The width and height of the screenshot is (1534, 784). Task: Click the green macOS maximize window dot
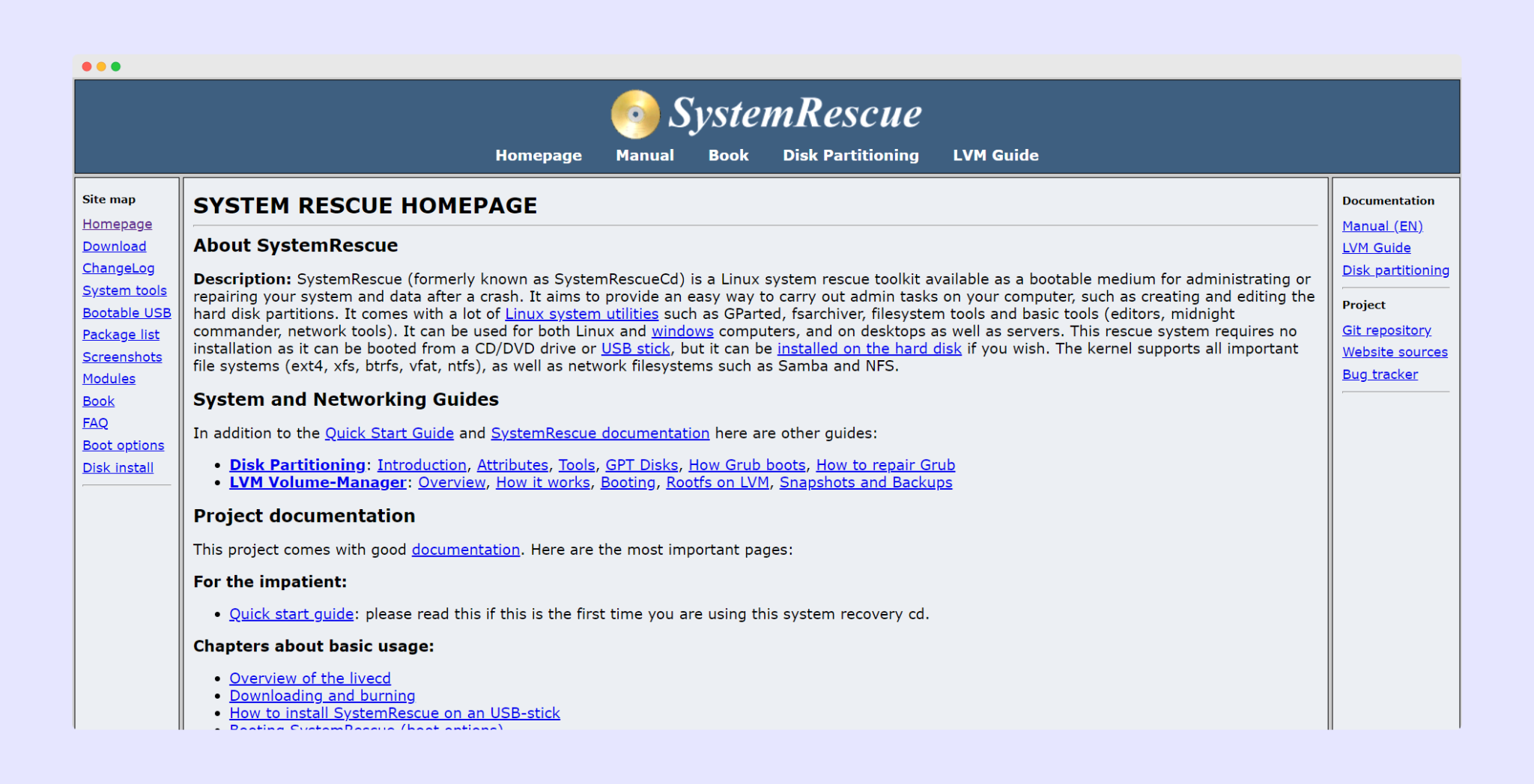116,67
